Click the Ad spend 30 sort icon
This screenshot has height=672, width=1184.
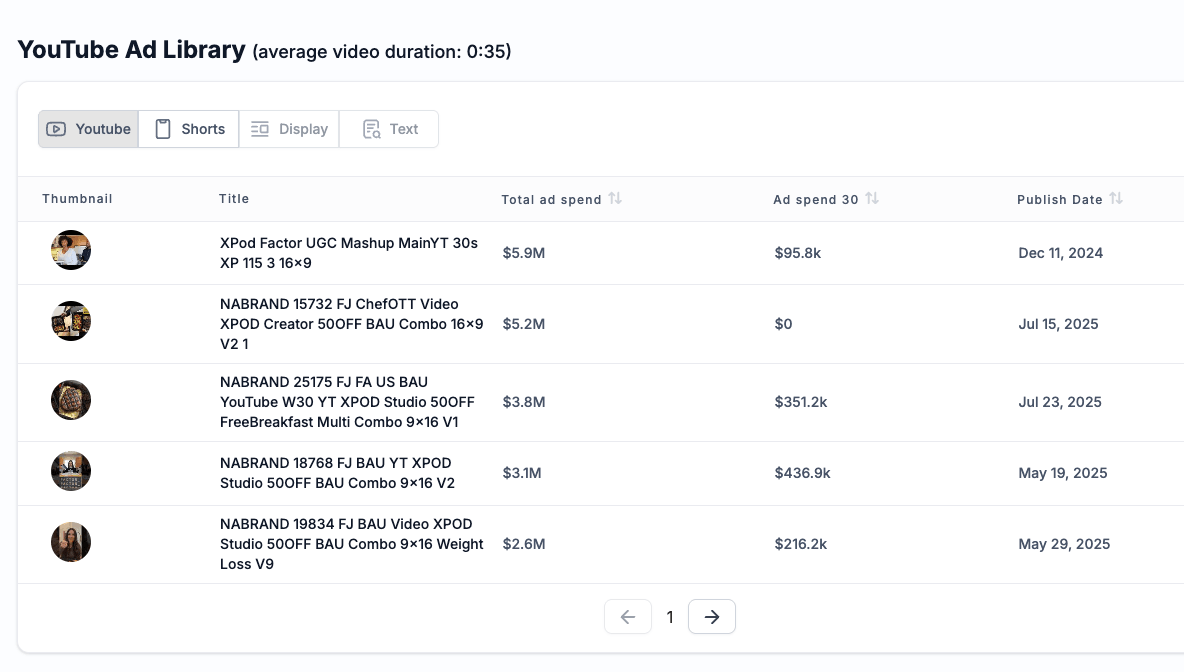pos(872,199)
